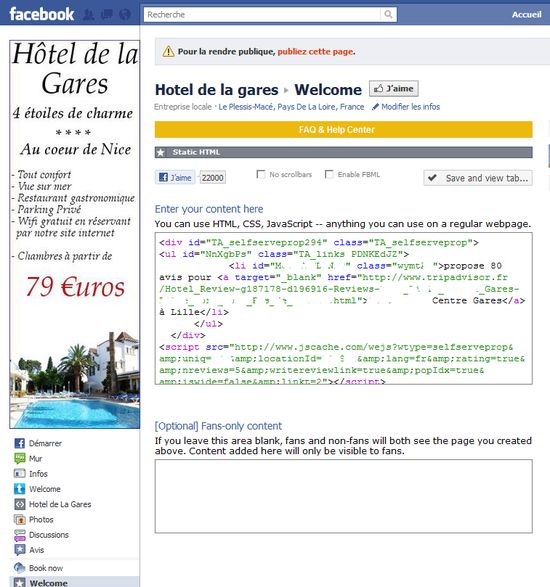
Task: Open Infos tab in sidebar
Action: coord(38,474)
